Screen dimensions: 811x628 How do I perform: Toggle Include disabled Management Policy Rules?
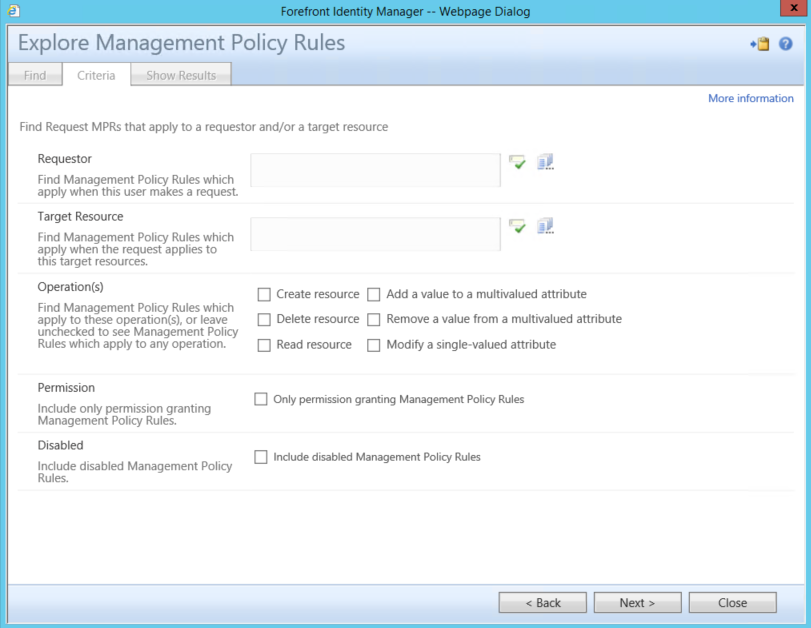[x=261, y=457]
